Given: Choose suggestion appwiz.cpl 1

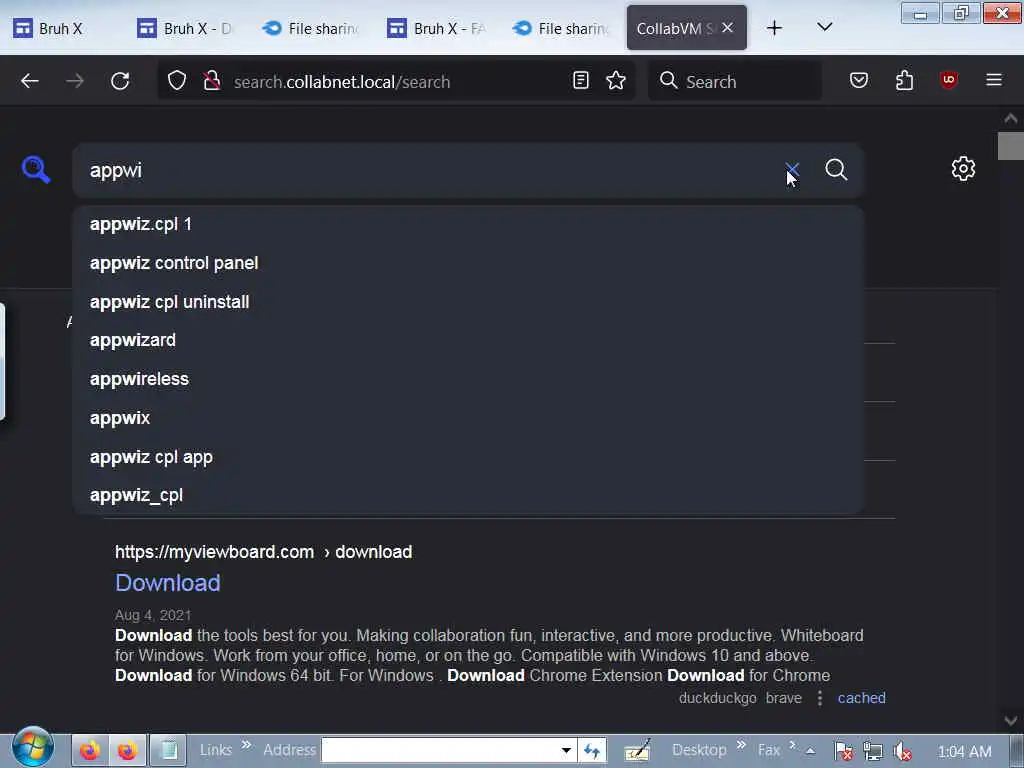Looking at the screenshot, I should coord(468,224).
